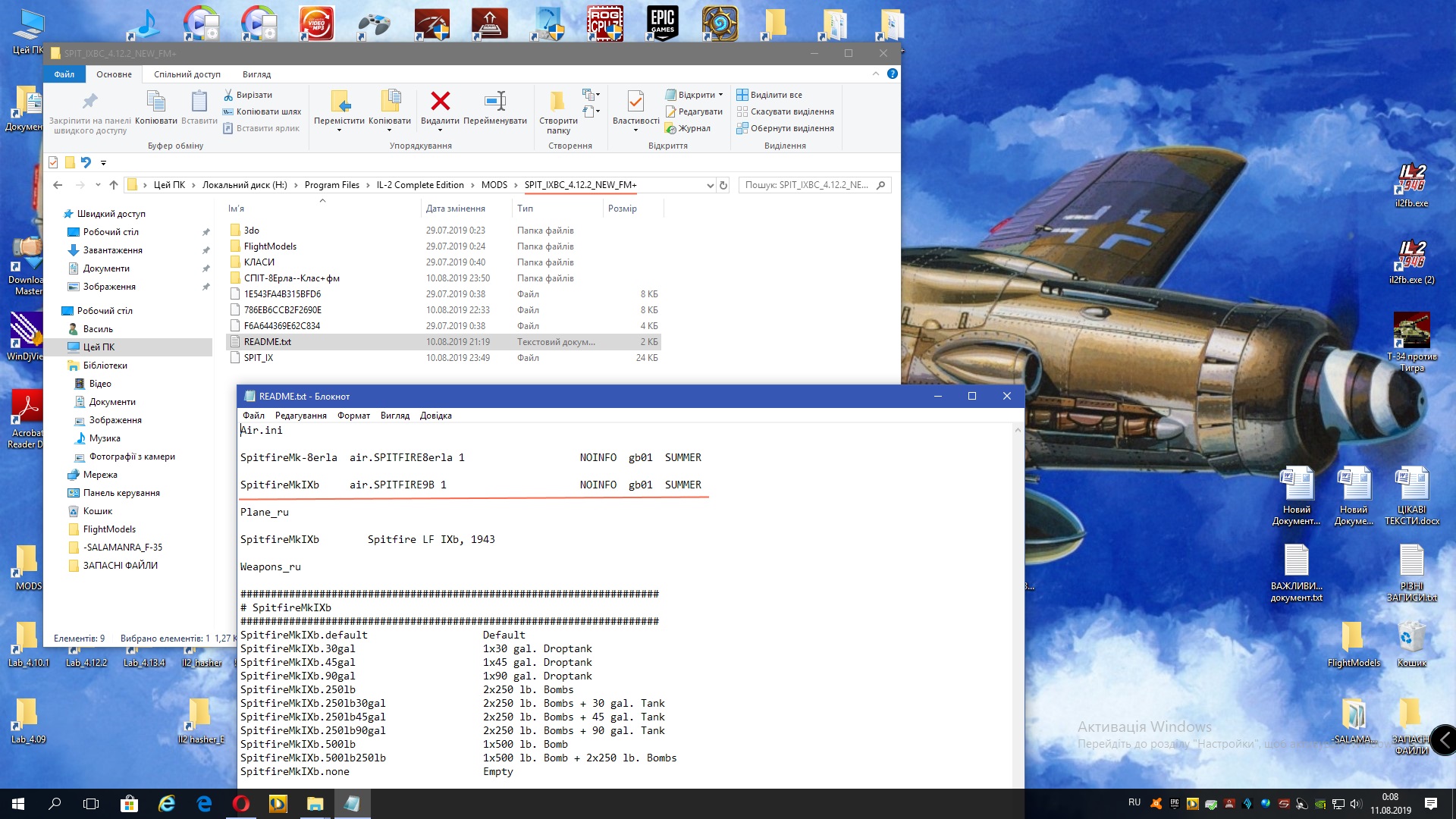Click the Program Files breadcrumb
This screenshot has height=819, width=1456.
coord(331,185)
